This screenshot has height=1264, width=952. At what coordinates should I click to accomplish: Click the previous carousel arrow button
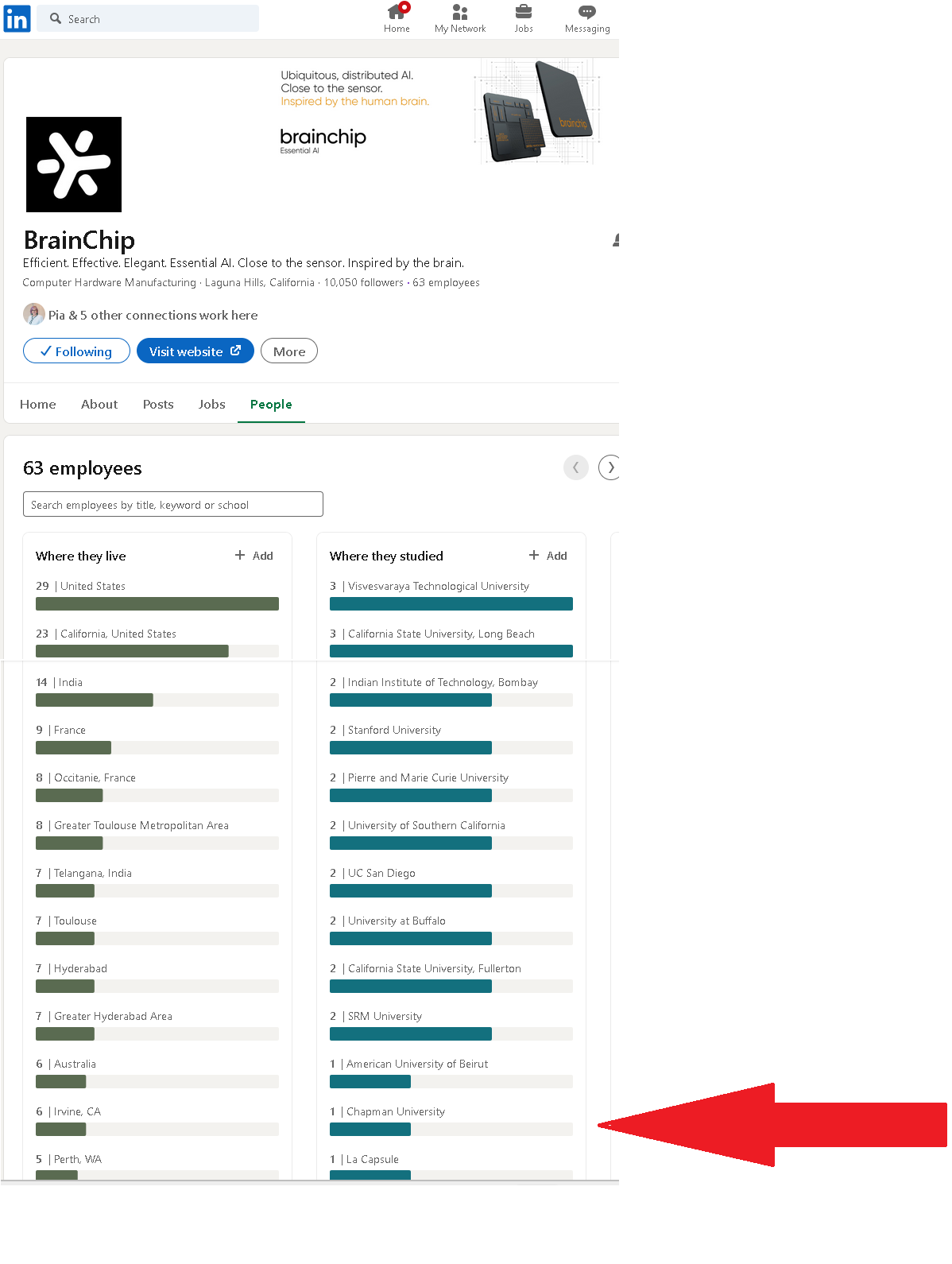click(576, 467)
